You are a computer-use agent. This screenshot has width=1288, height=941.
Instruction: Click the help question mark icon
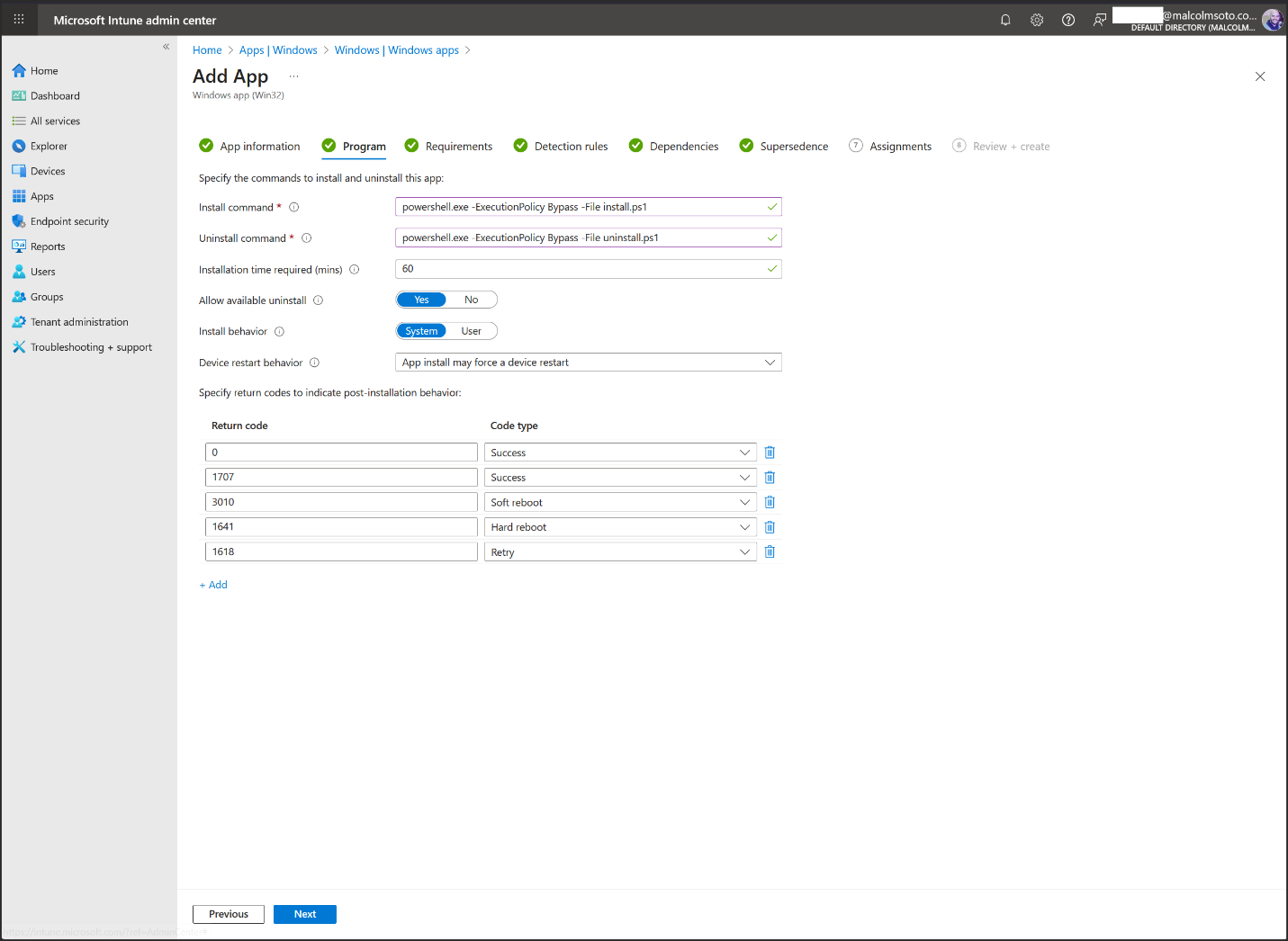coord(1068,20)
